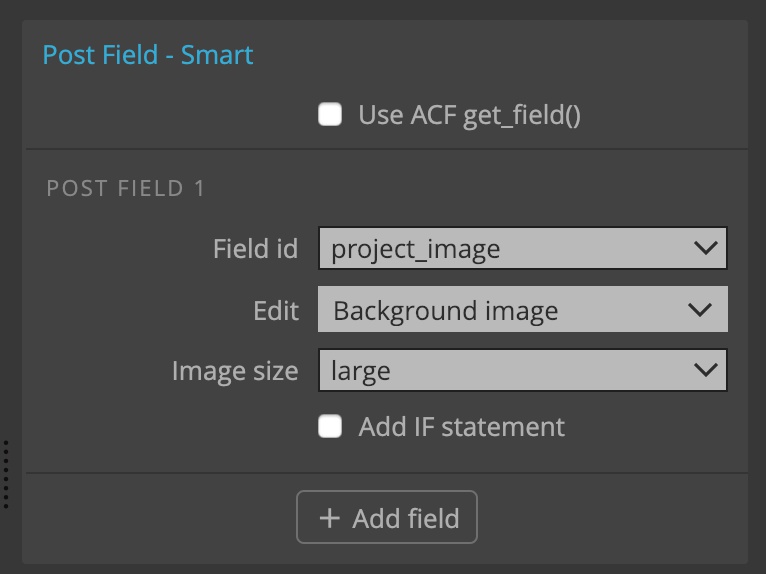Click the Add IF statement label text
This screenshot has width=766, height=574.
point(462,426)
